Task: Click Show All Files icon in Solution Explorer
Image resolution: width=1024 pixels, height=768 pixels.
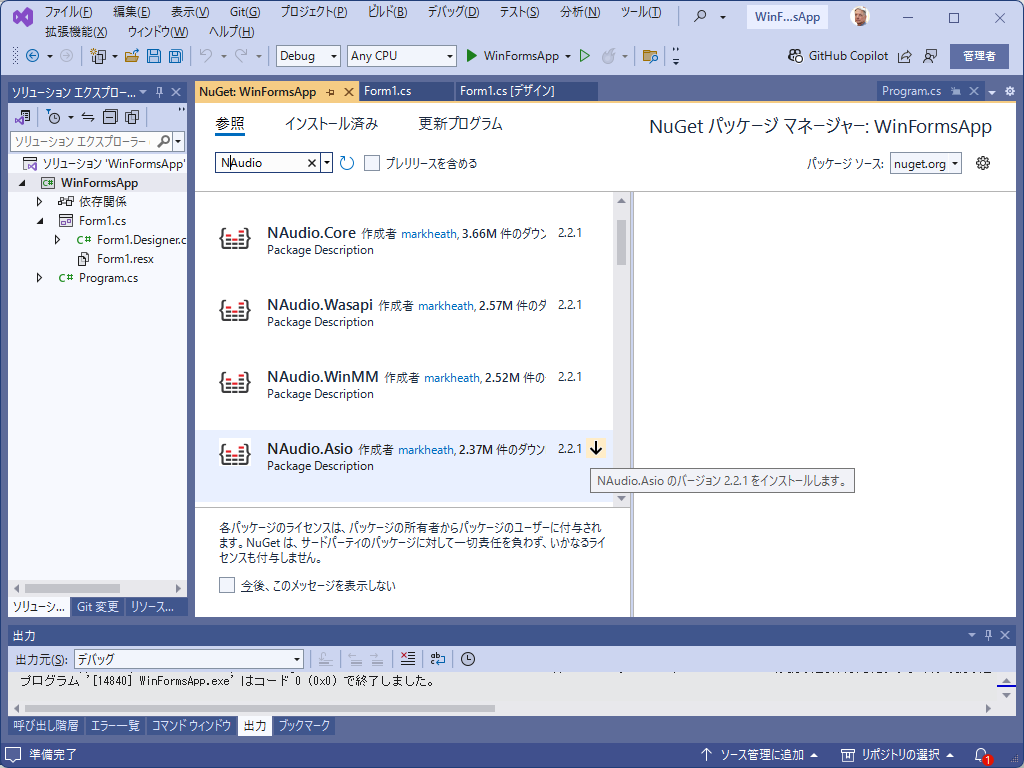Action: (132, 117)
